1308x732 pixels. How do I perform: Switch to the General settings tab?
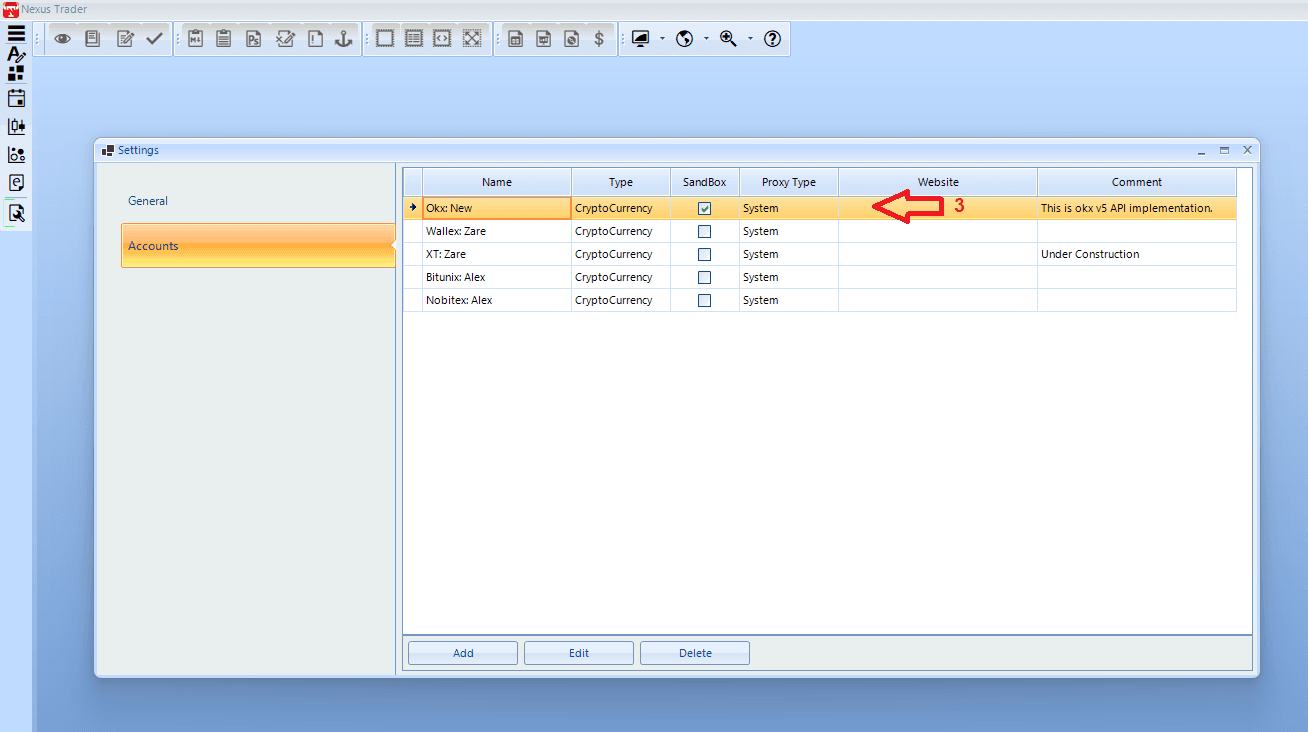pyautogui.click(x=148, y=201)
